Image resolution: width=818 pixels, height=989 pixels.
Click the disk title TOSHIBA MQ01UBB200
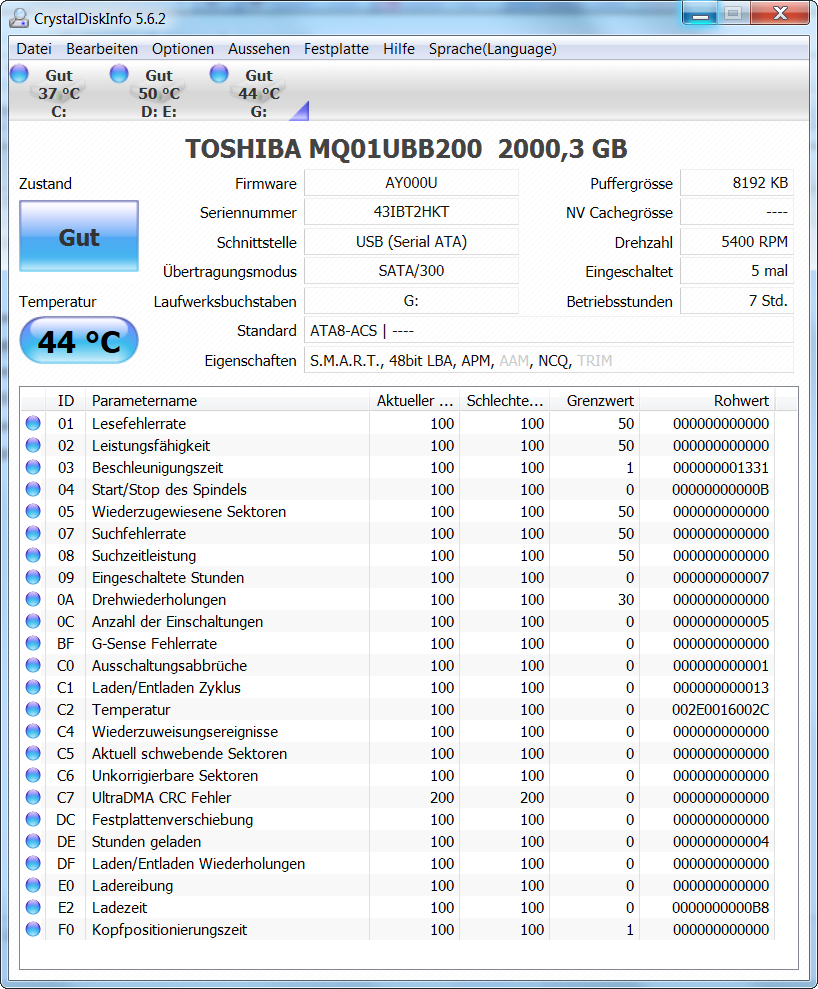pos(334,149)
